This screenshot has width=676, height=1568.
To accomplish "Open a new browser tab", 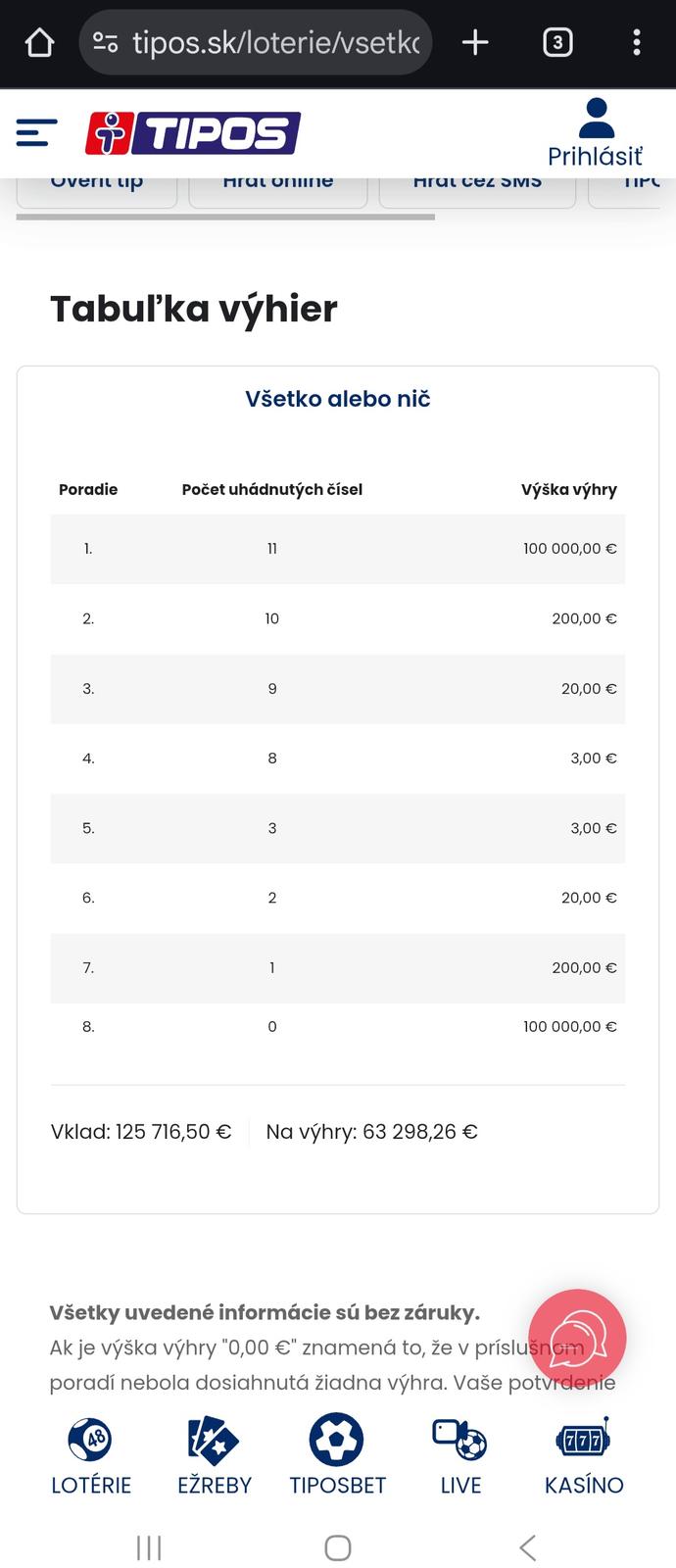I will click(475, 42).
